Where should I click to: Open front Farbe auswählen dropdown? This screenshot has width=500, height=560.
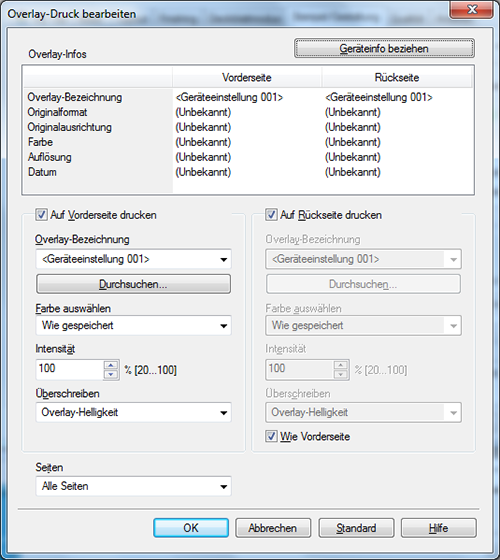pyautogui.click(x=134, y=325)
